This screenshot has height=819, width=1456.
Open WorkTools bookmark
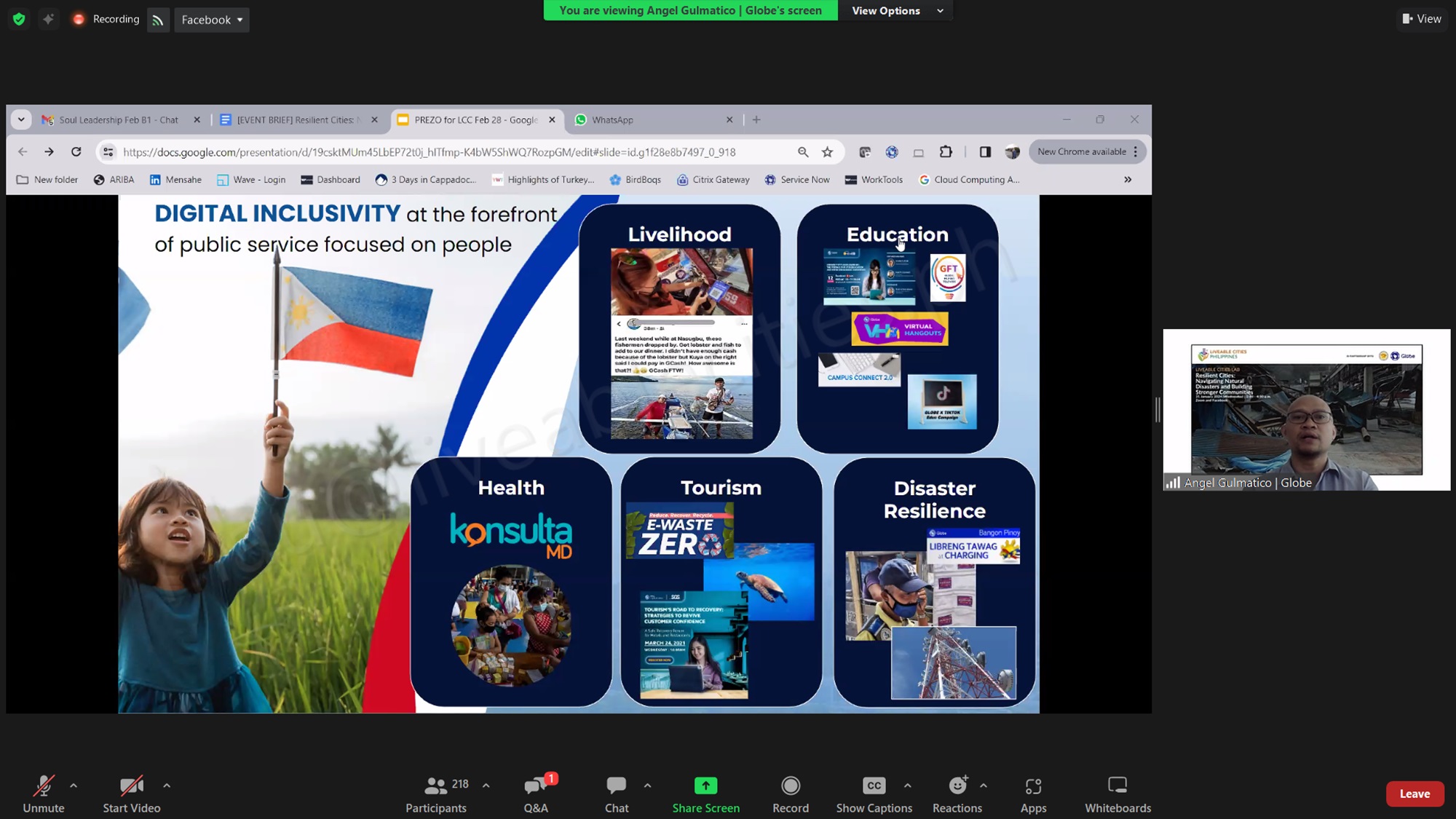point(874,180)
